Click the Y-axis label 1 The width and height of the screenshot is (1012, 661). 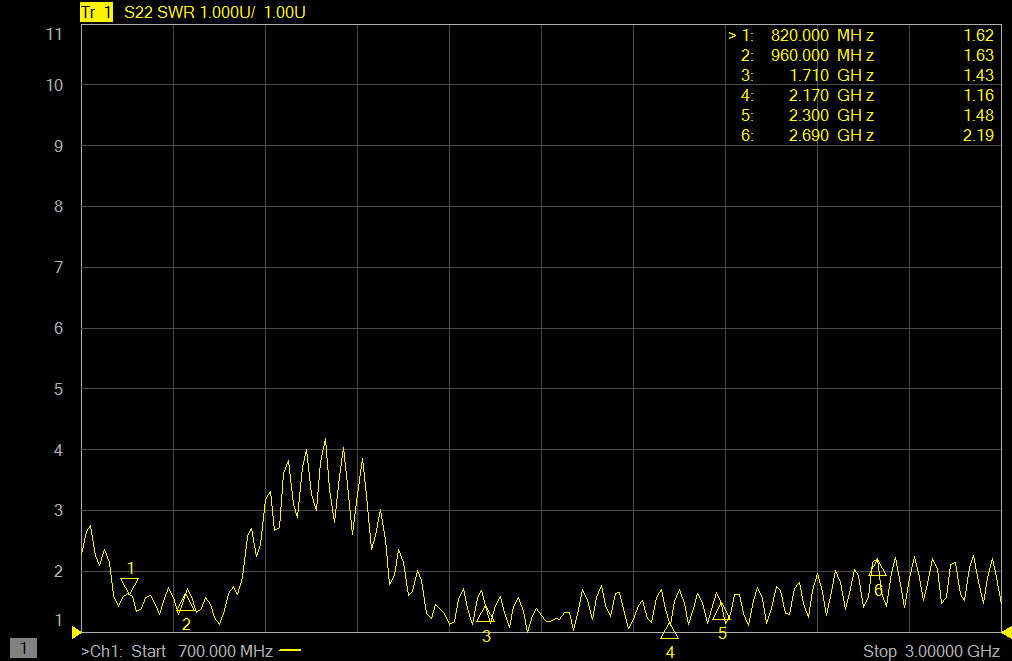[x=59, y=620]
